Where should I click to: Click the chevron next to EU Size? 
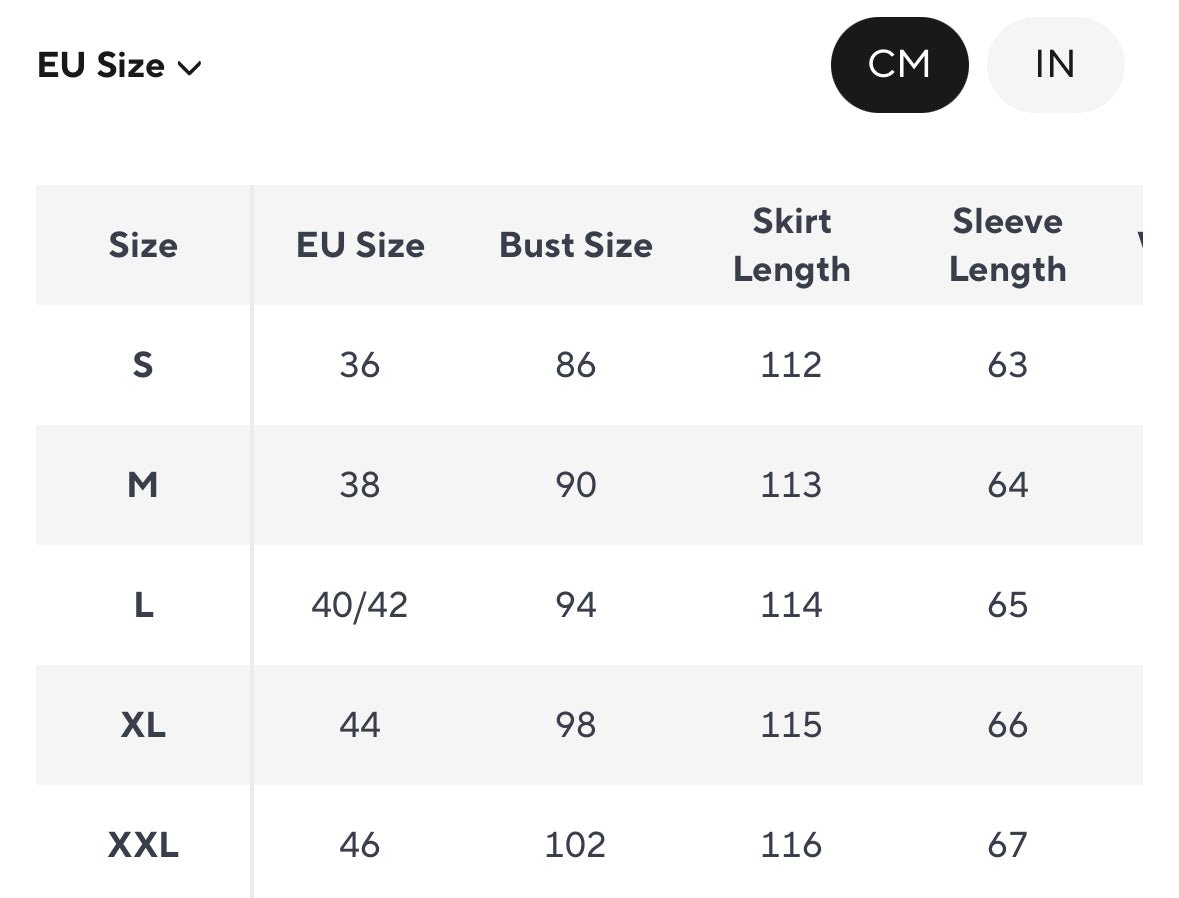(x=190, y=68)
